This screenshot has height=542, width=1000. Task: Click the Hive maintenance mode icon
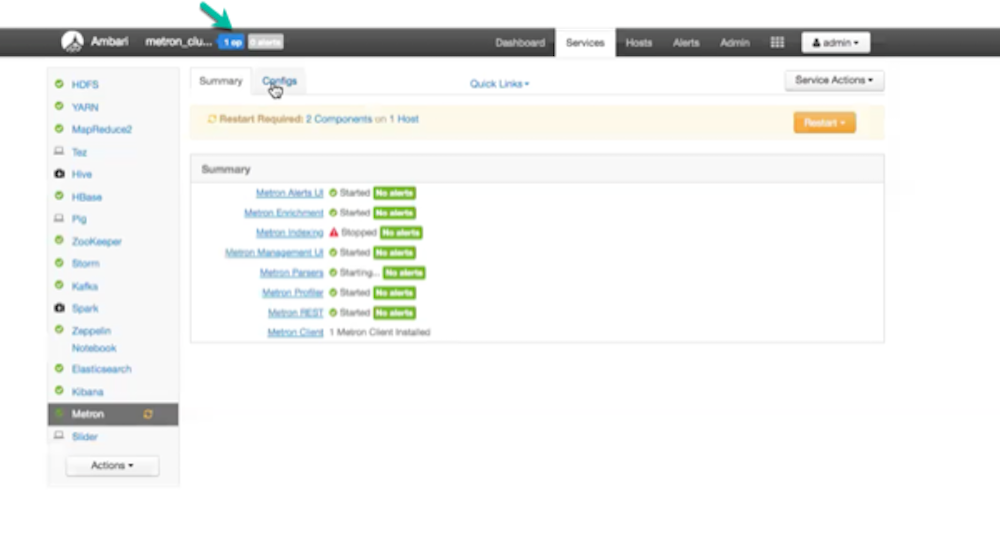[x=59, y=173]
